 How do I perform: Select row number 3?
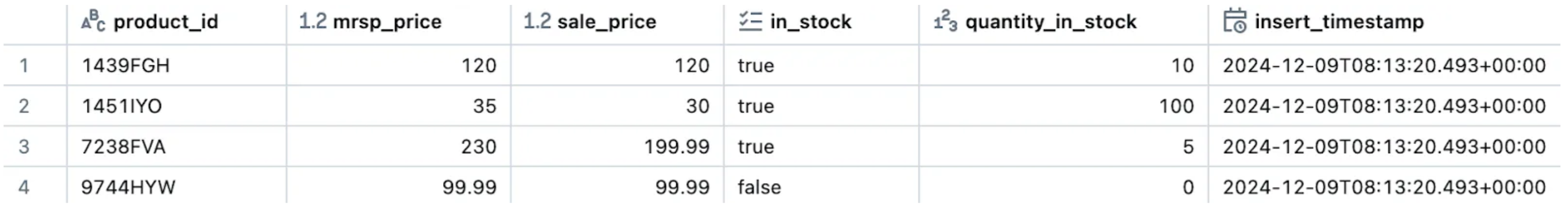24,147
